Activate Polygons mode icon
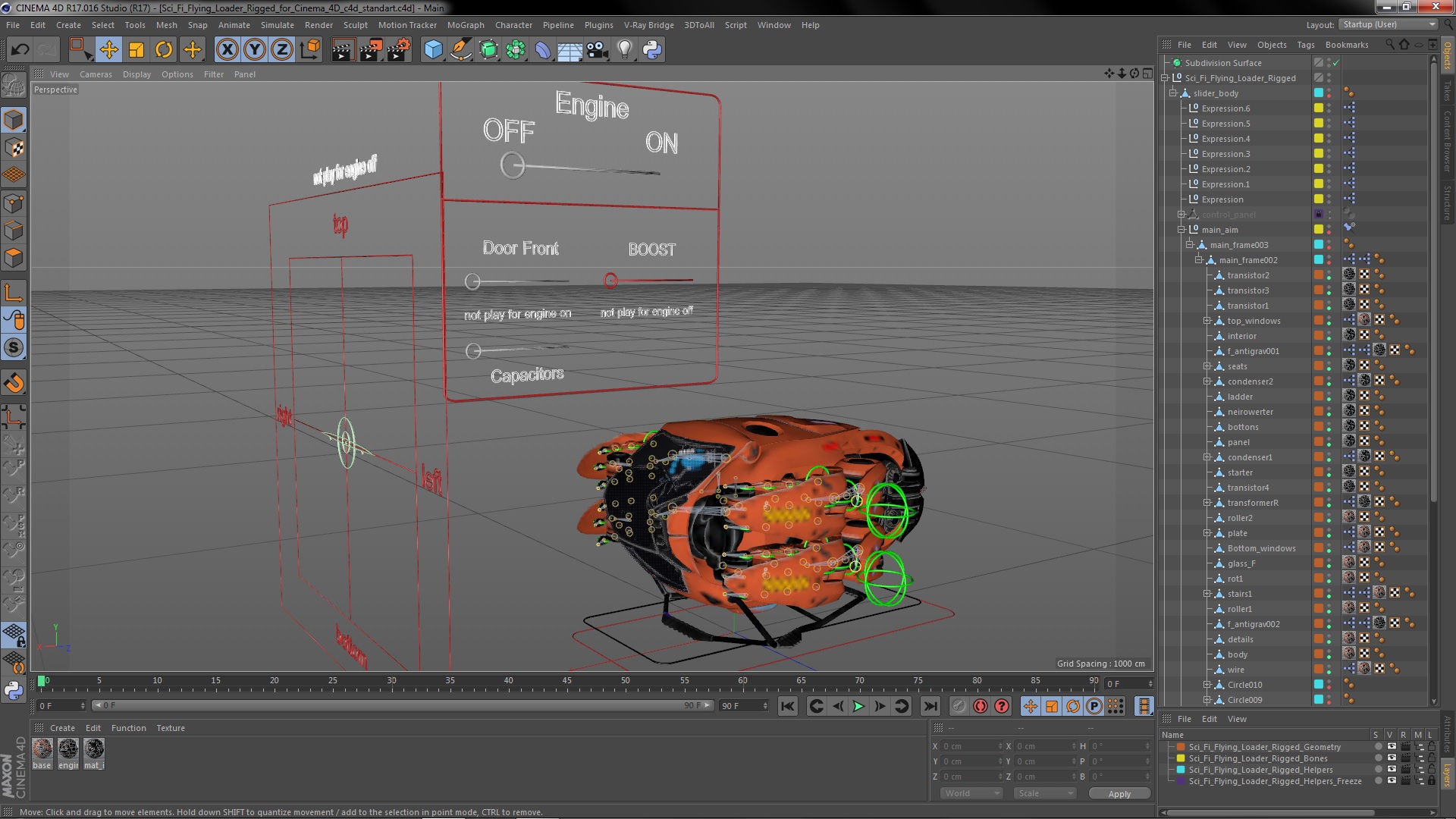This screenshot has height=819, width=1456. pos(14,258)
